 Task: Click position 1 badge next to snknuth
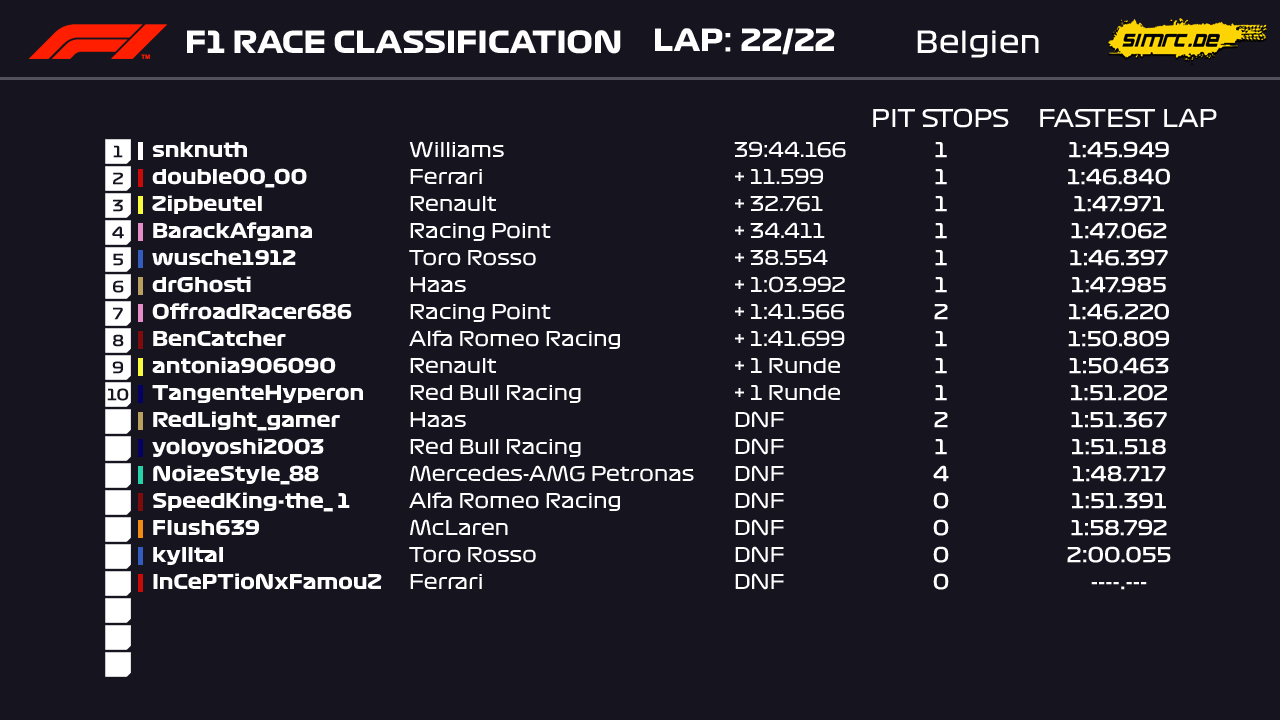tap(118, 151)
